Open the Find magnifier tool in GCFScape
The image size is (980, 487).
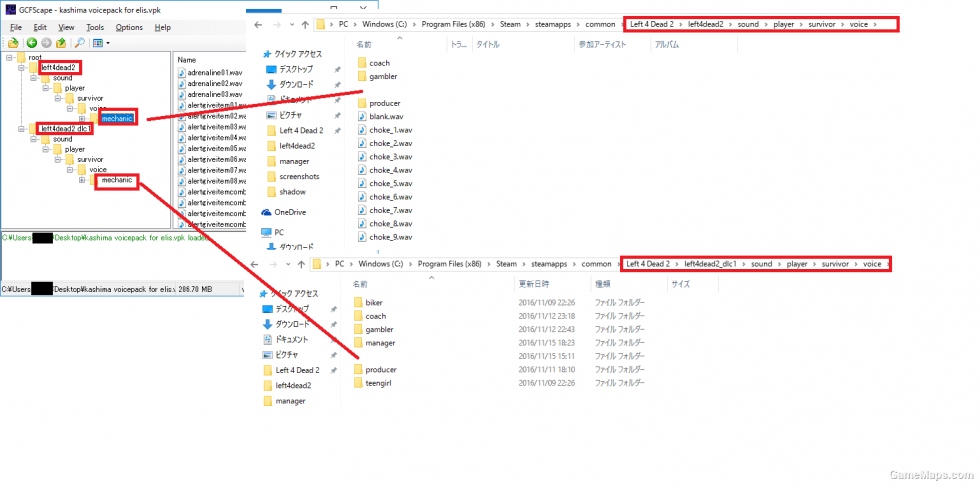pyautogui.click(x=79, y=43)
